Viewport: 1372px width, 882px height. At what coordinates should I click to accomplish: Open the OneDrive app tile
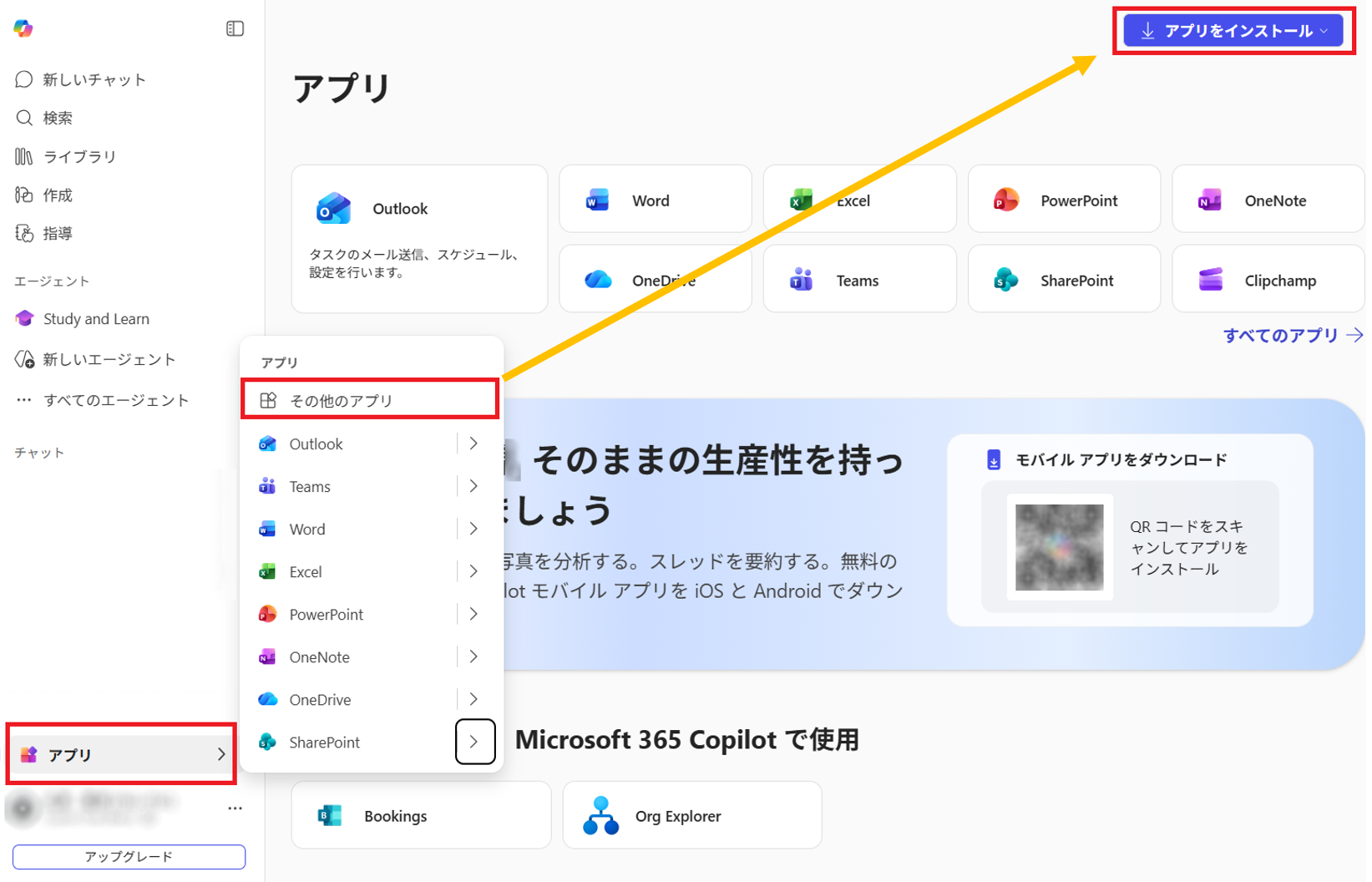[656, 279]
